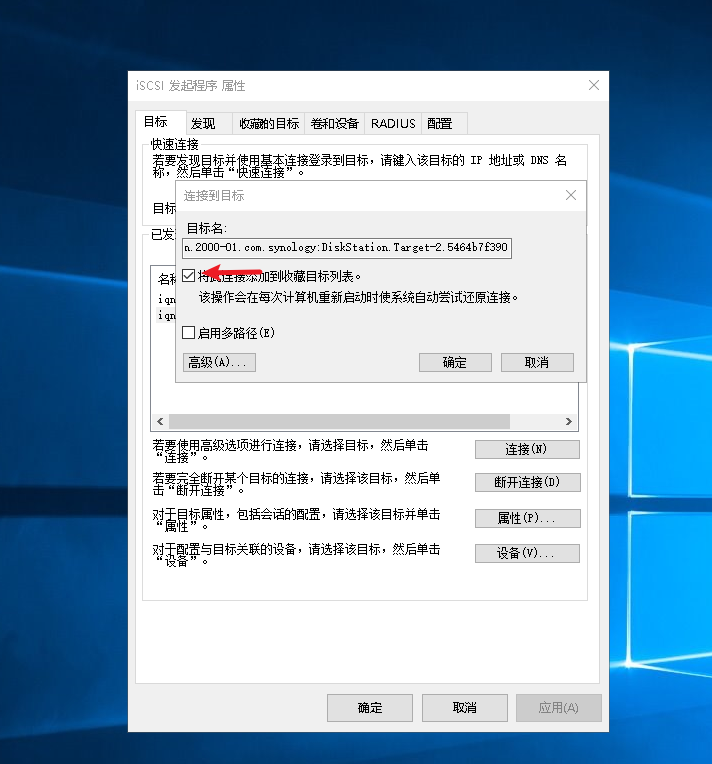Click the 目标名 text field
Viewport: 712px width, 764px height.
click(x=347, y=248)
